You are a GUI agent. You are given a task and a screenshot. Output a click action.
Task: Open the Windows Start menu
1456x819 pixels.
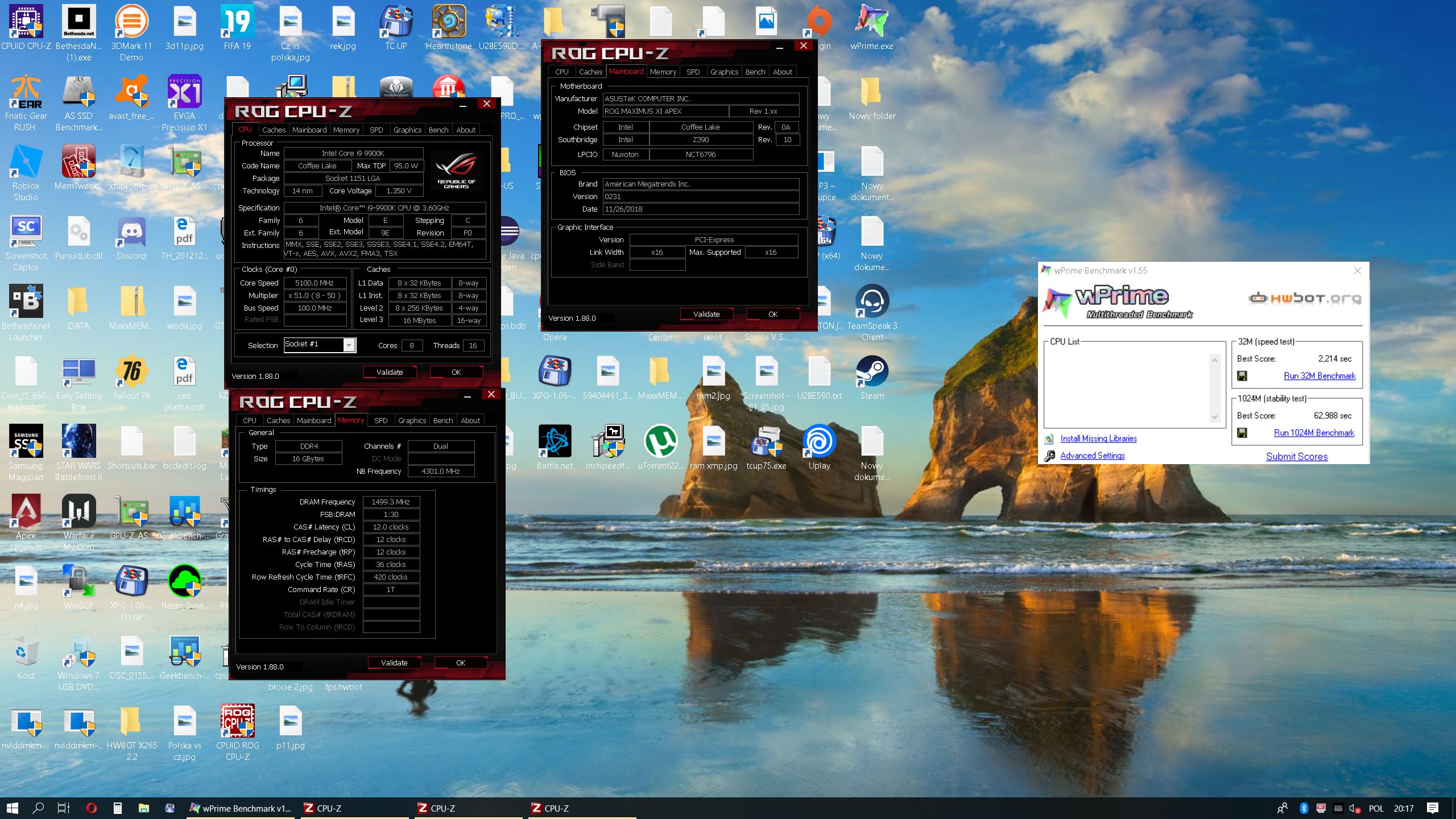(13, 808)
